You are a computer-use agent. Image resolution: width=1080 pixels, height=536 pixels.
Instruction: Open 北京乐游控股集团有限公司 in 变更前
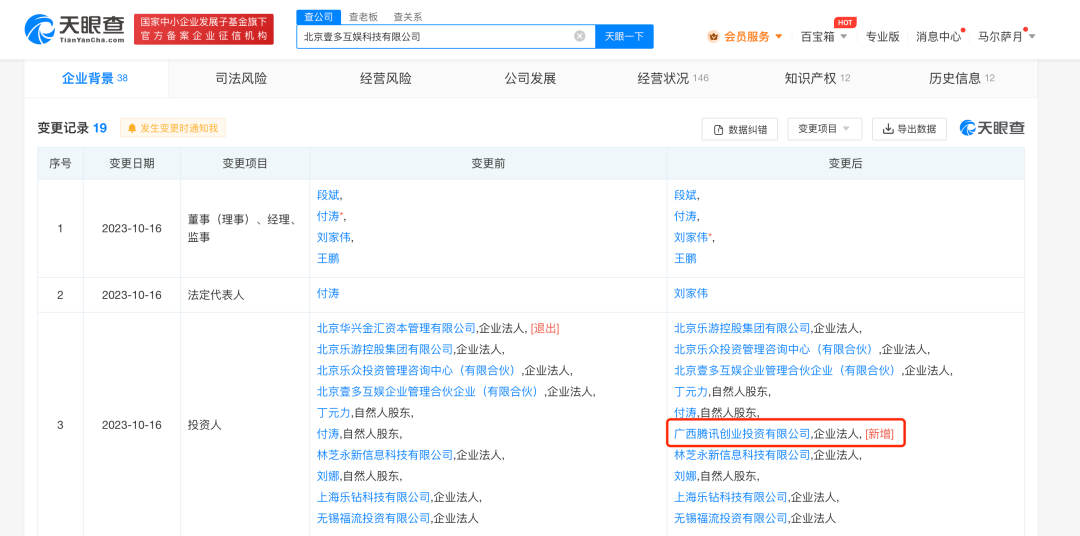point(385,349)
